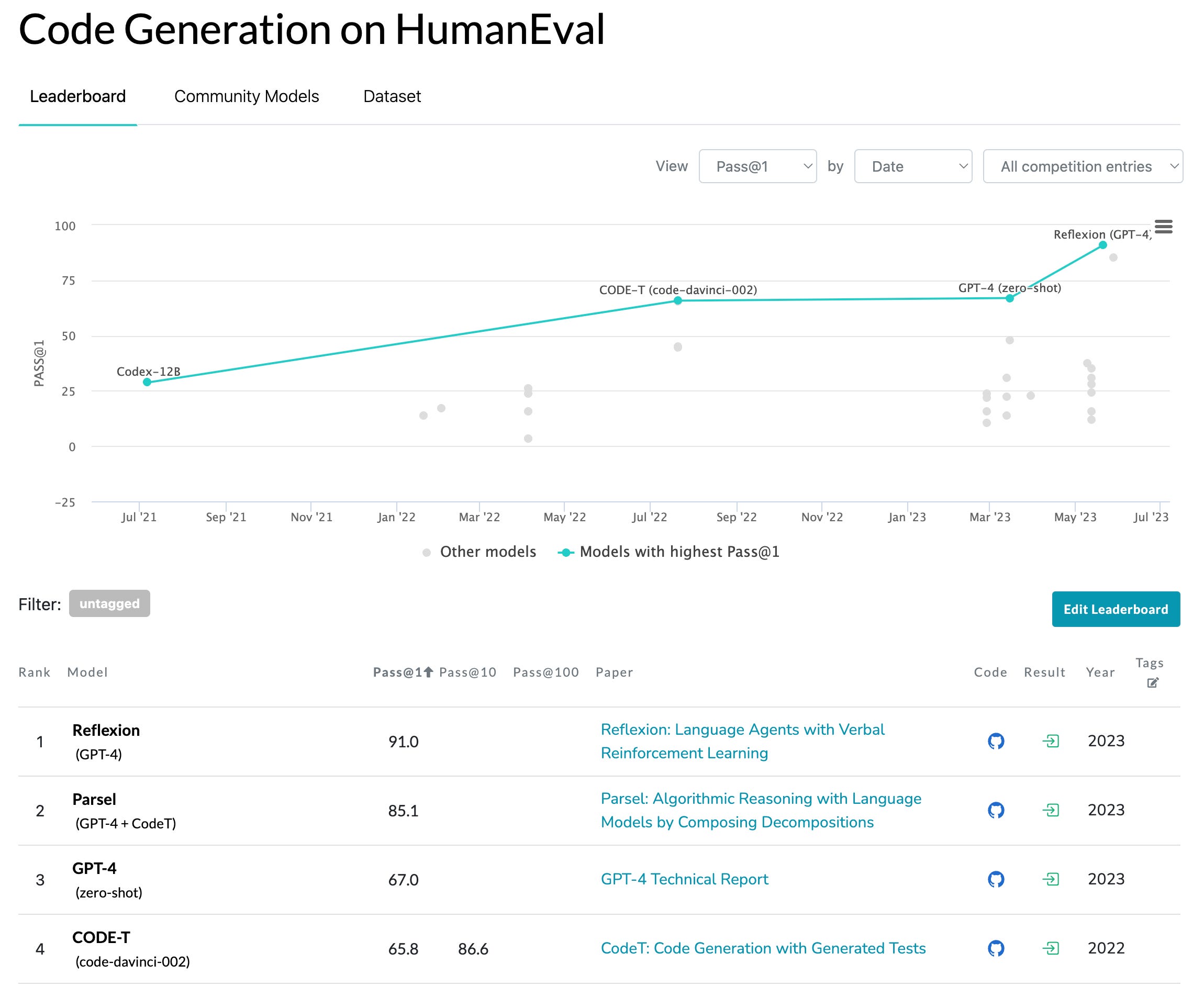The height and width of the screenshot is (987, 1204).
Task: Open the GPT-4 Technical Report paper link
Action: (x=684, y=879)
